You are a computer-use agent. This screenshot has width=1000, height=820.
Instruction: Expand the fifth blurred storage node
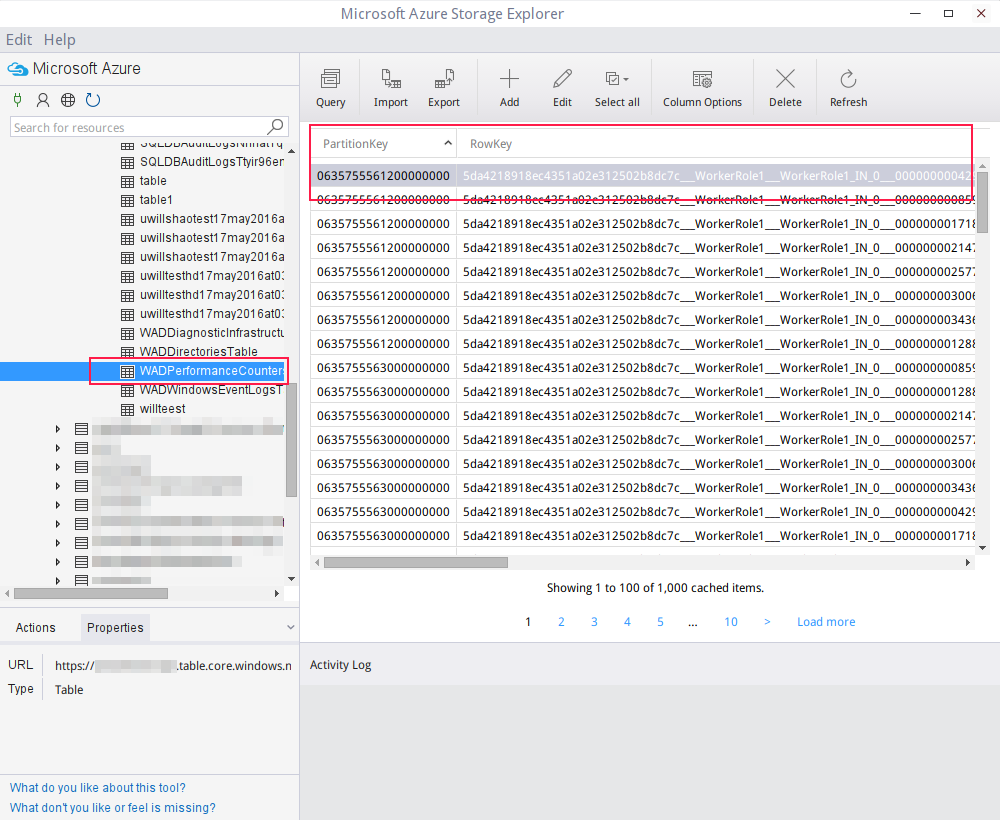(x=57, y=505)
